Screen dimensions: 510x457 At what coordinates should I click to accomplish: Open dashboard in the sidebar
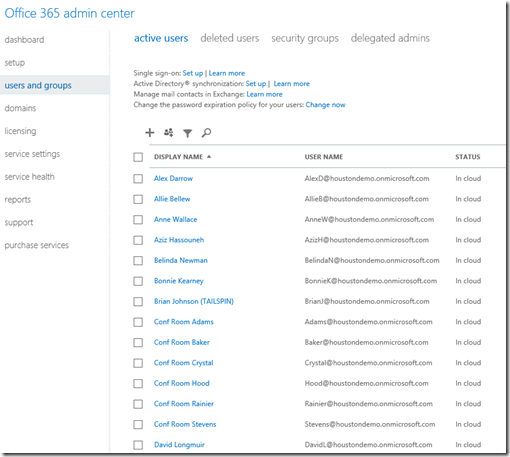[x=24, y=40]
